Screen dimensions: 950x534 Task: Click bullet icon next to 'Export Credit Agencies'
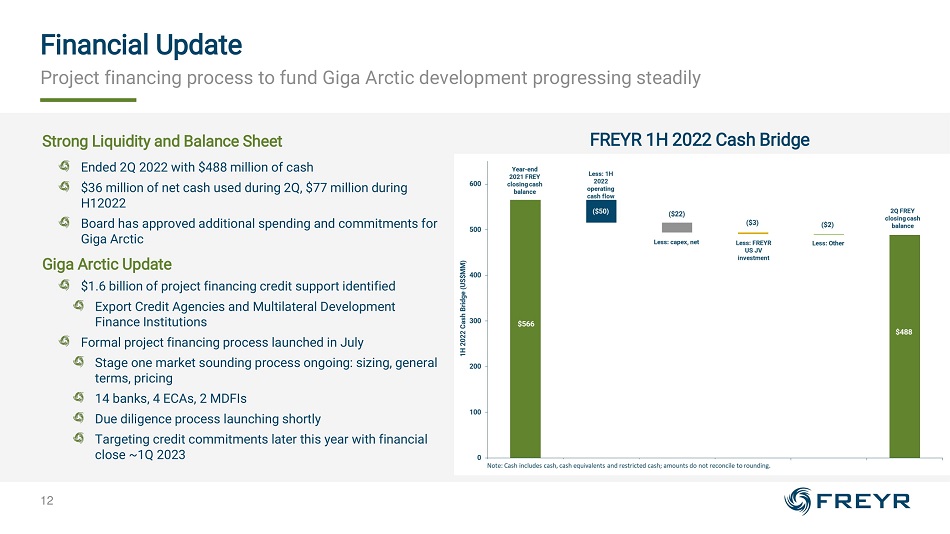[x=80, y=306]
